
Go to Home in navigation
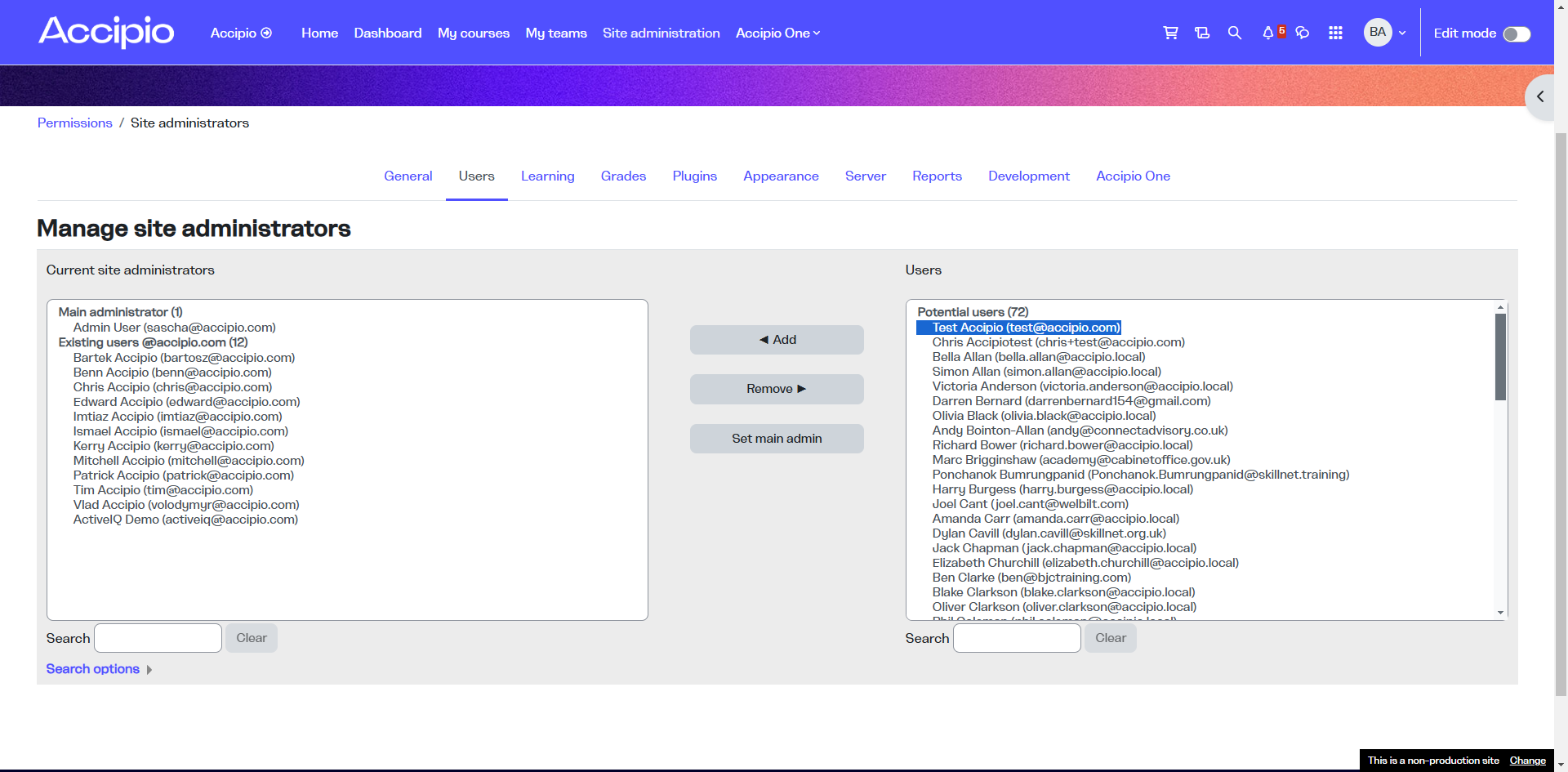coord(319,33)
